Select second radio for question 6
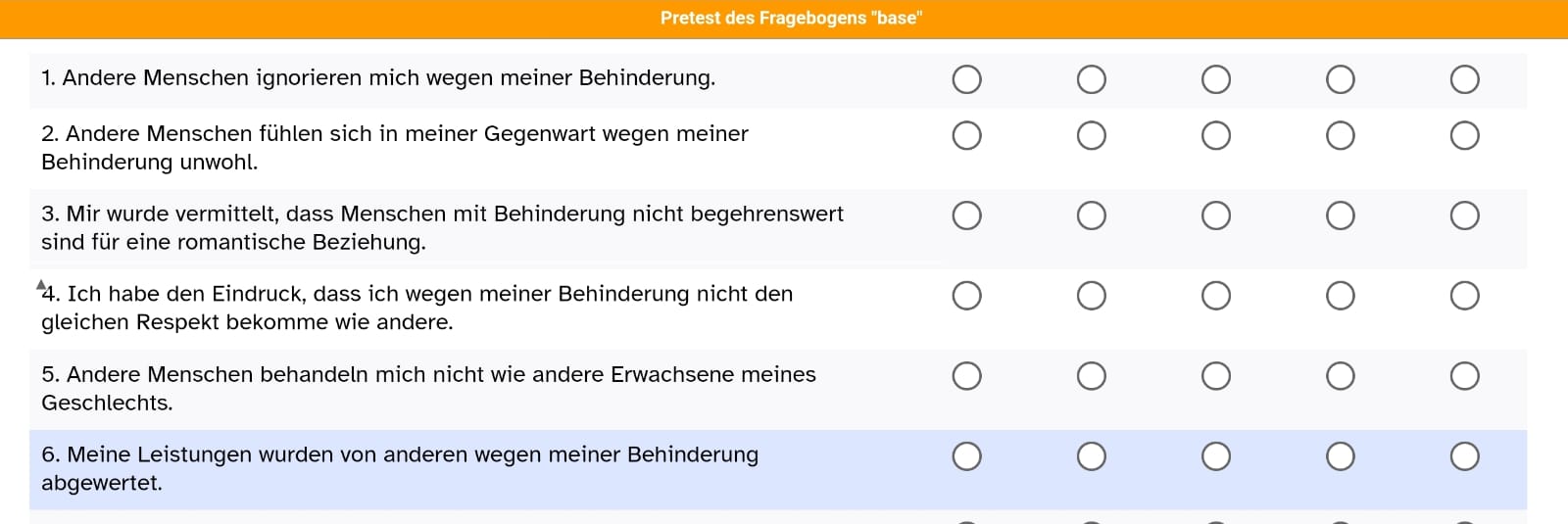The width and height of the screenshot is (1568, 524). pyautogui.click(x=1091, y=456)
